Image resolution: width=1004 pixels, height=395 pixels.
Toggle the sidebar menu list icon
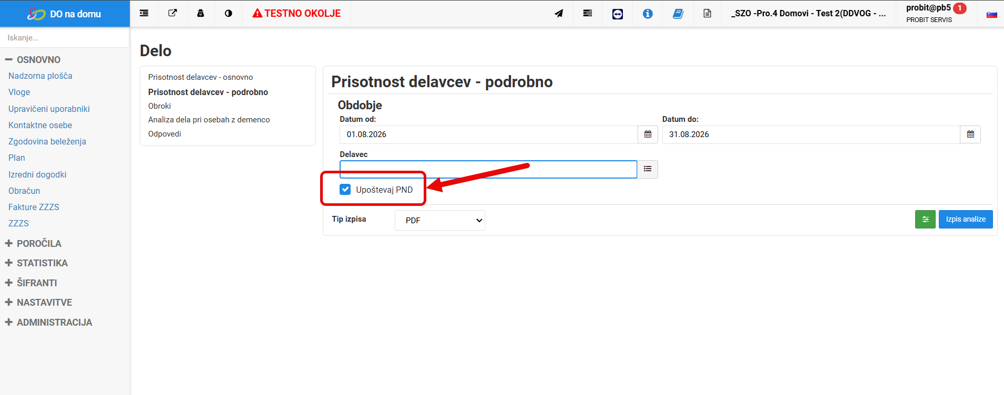pyautogui.click(x=144, y=13)
